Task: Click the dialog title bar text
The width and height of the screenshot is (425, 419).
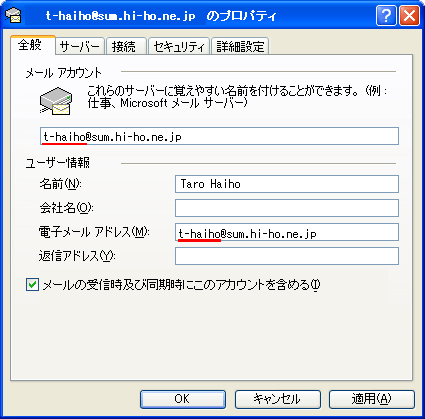Action: pos(161,16)
